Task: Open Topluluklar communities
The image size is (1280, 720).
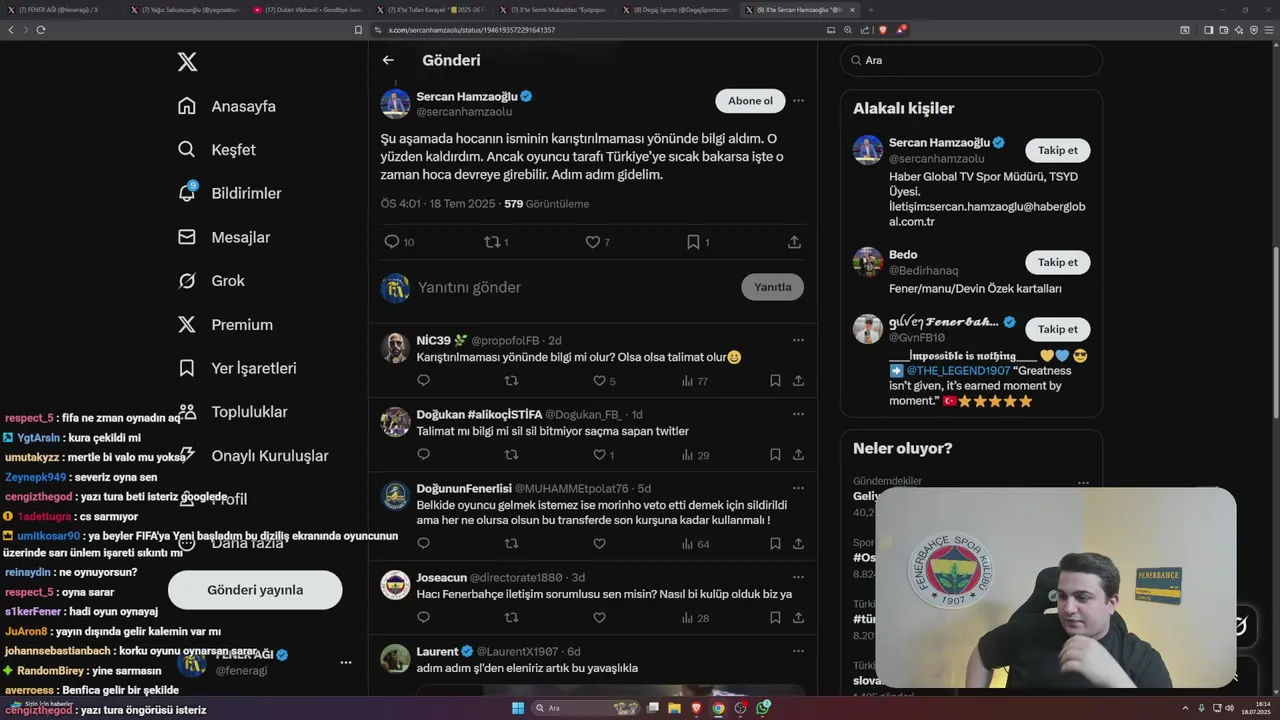Action: (232, 412)
